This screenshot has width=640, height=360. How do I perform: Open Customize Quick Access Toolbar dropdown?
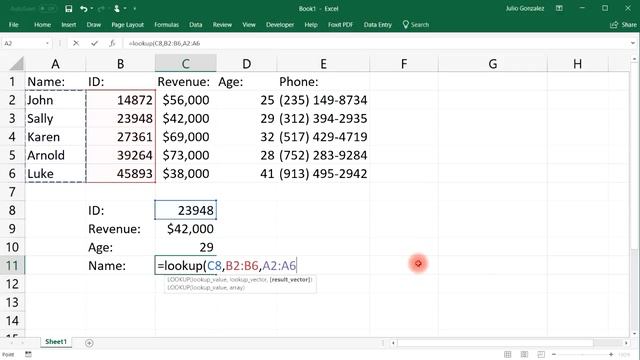click(135, 9)
